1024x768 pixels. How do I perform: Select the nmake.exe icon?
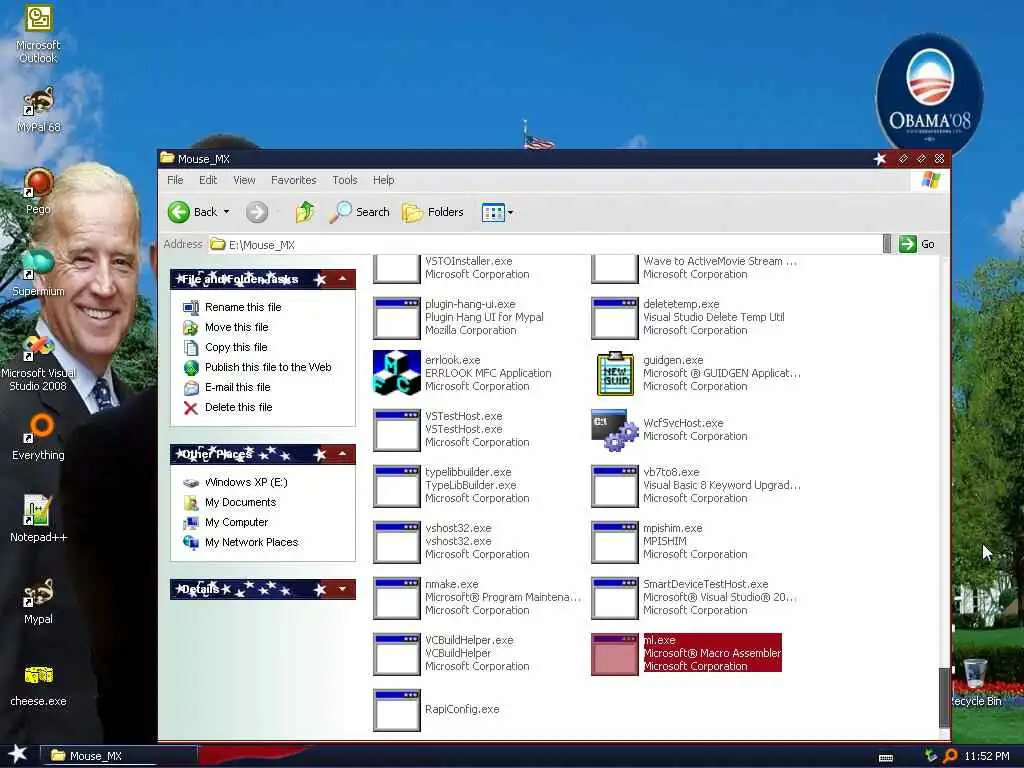pos(396,598)
